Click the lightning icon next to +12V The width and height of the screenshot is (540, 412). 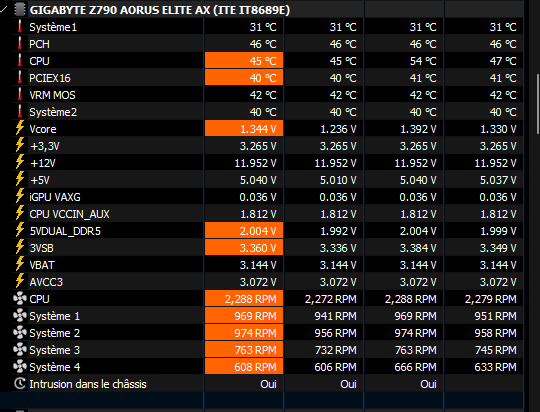tap(20, 162)
